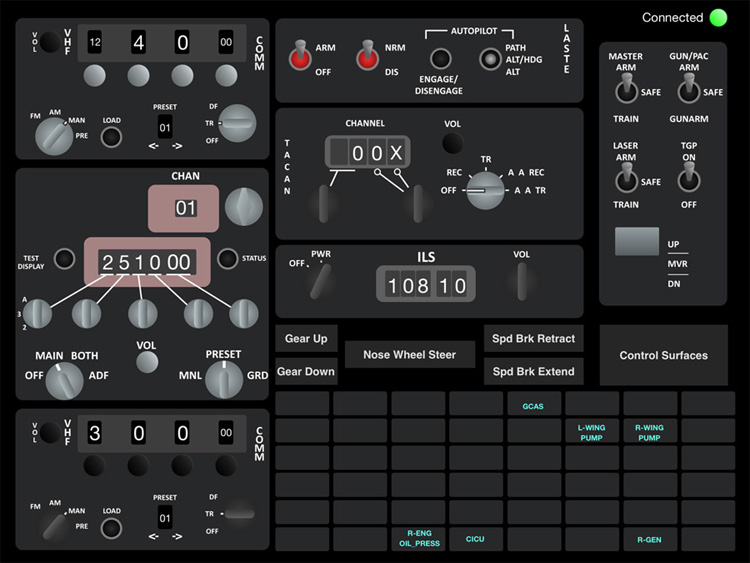This screenshot has width=750, height=563.
Task: Turn the UHF fifth frequency digit knob
Action: (x=244, y=314)
